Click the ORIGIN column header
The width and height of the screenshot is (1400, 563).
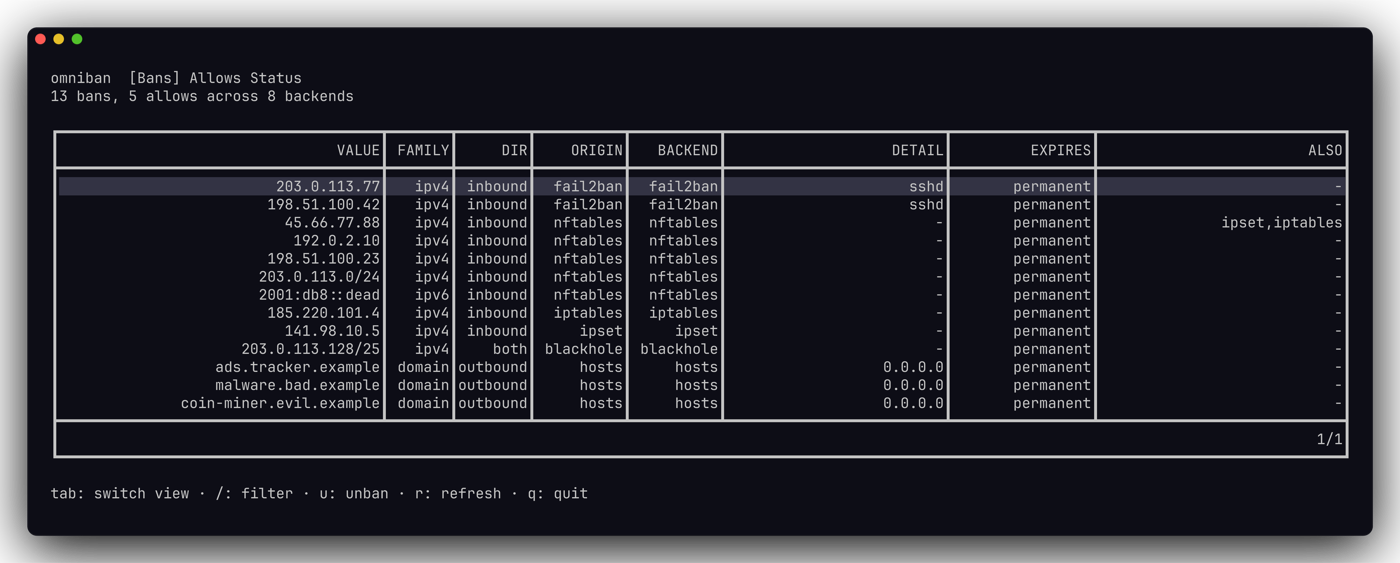[597, 150]
